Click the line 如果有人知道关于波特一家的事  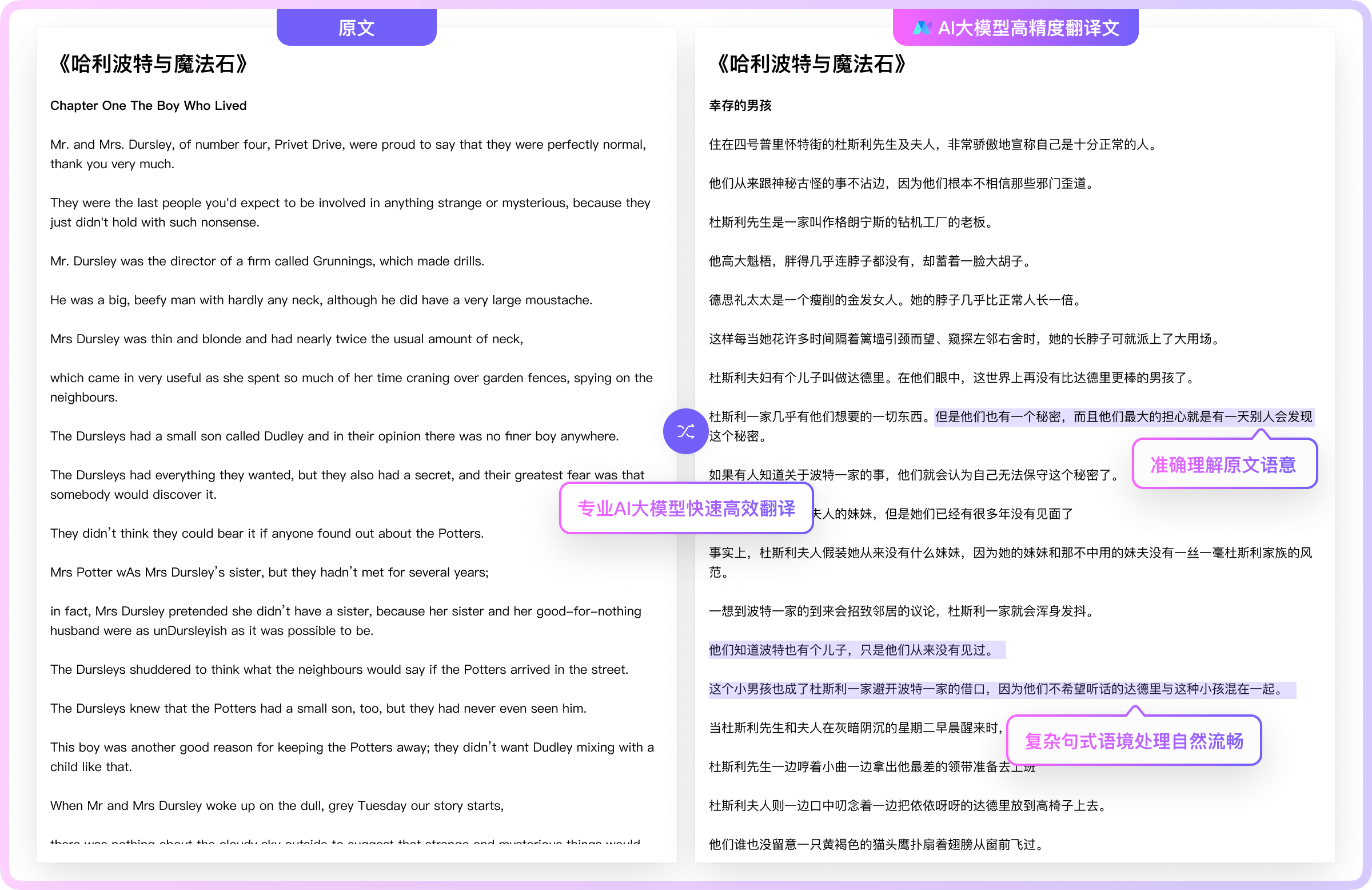coord(914,475)
